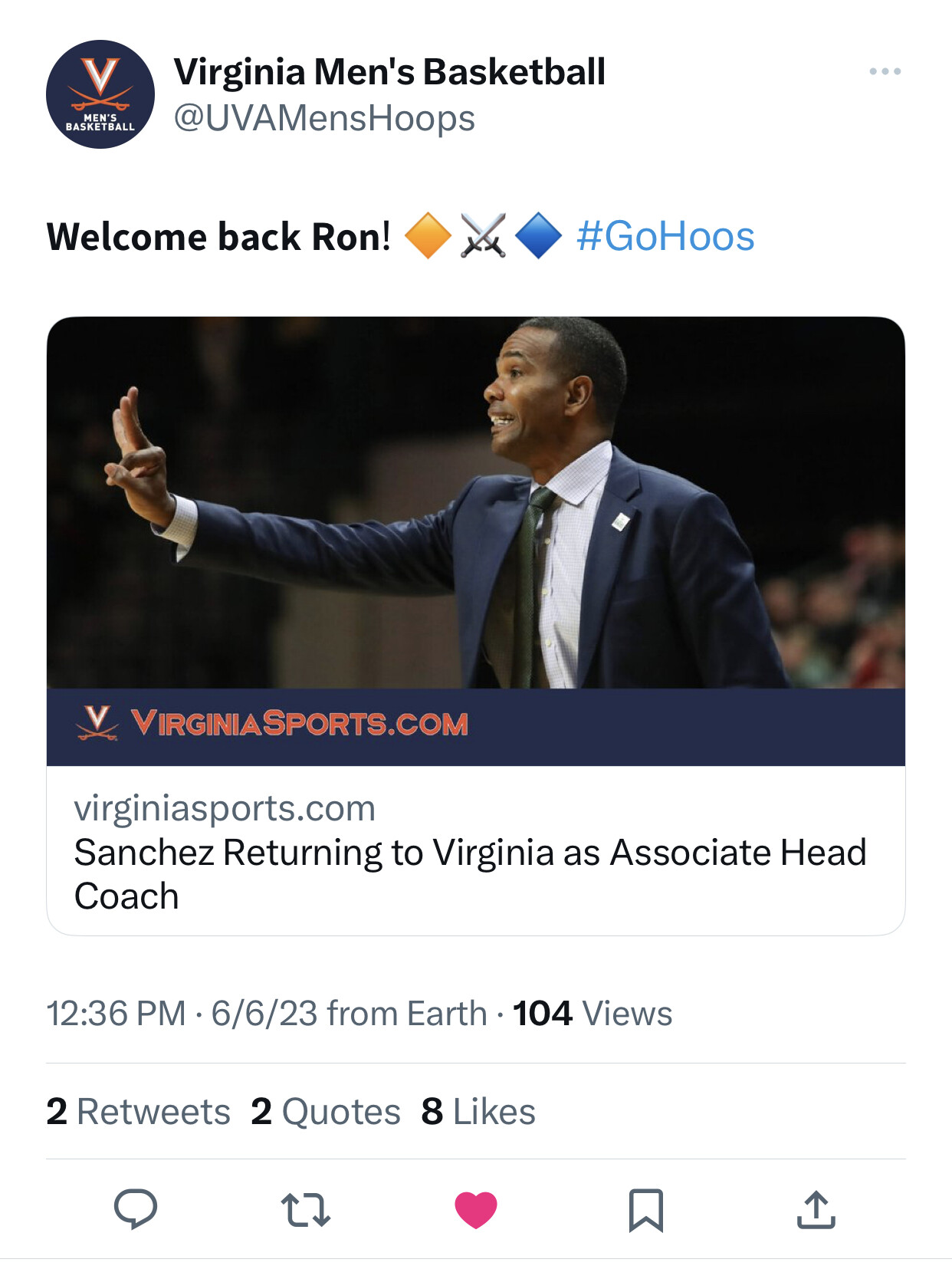Image resolution: width=952 pixels, height=1269 pixels.
Task: Tap the retweet arrows icon
Action: pos(305,1210)
